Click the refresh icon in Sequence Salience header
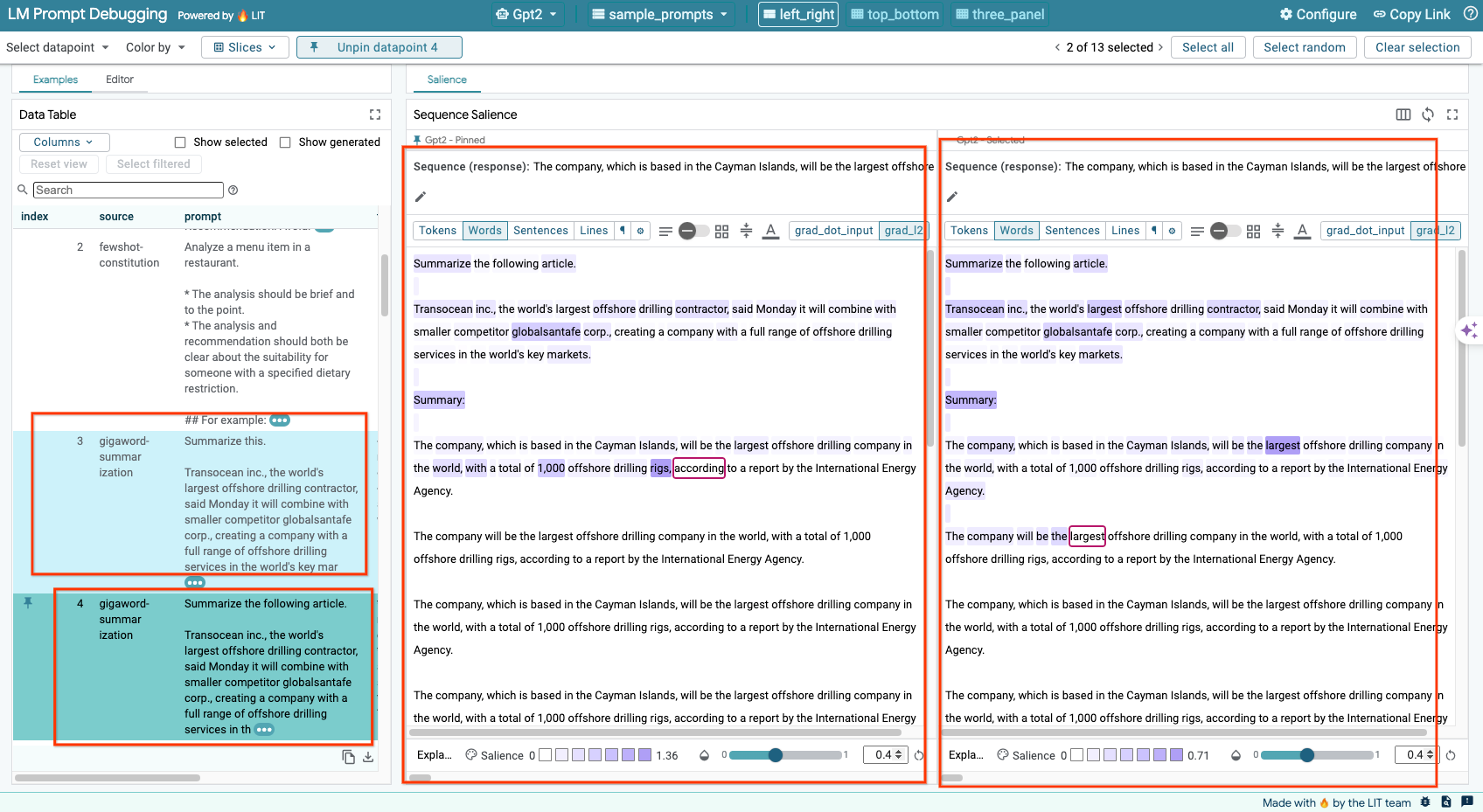The height and width of the screenshot is (812, 1483). click(1428, 115)
